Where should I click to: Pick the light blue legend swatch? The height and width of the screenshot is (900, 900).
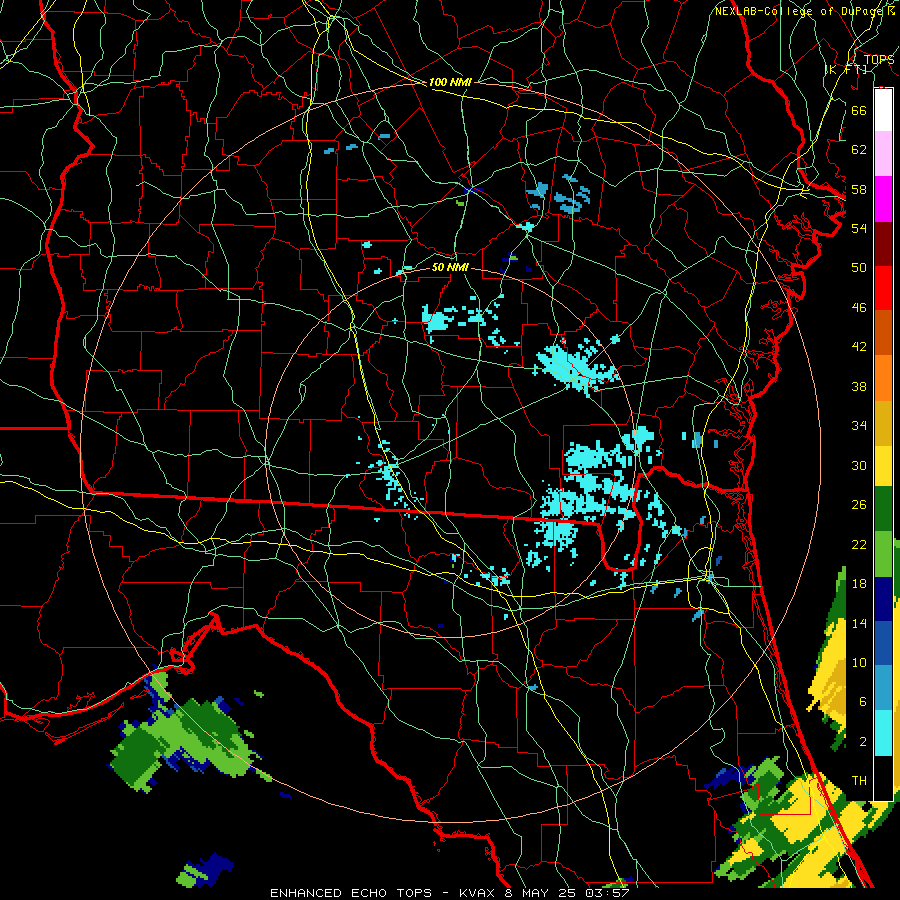coord(883,688)
